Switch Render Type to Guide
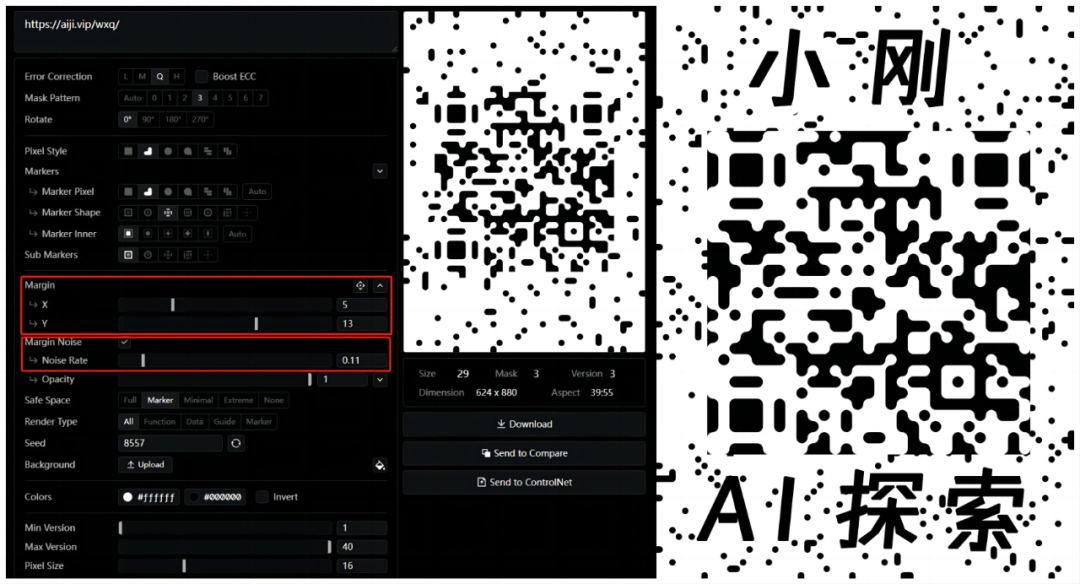This screenshot has width=1080, height=584. [x=225, y=421]
